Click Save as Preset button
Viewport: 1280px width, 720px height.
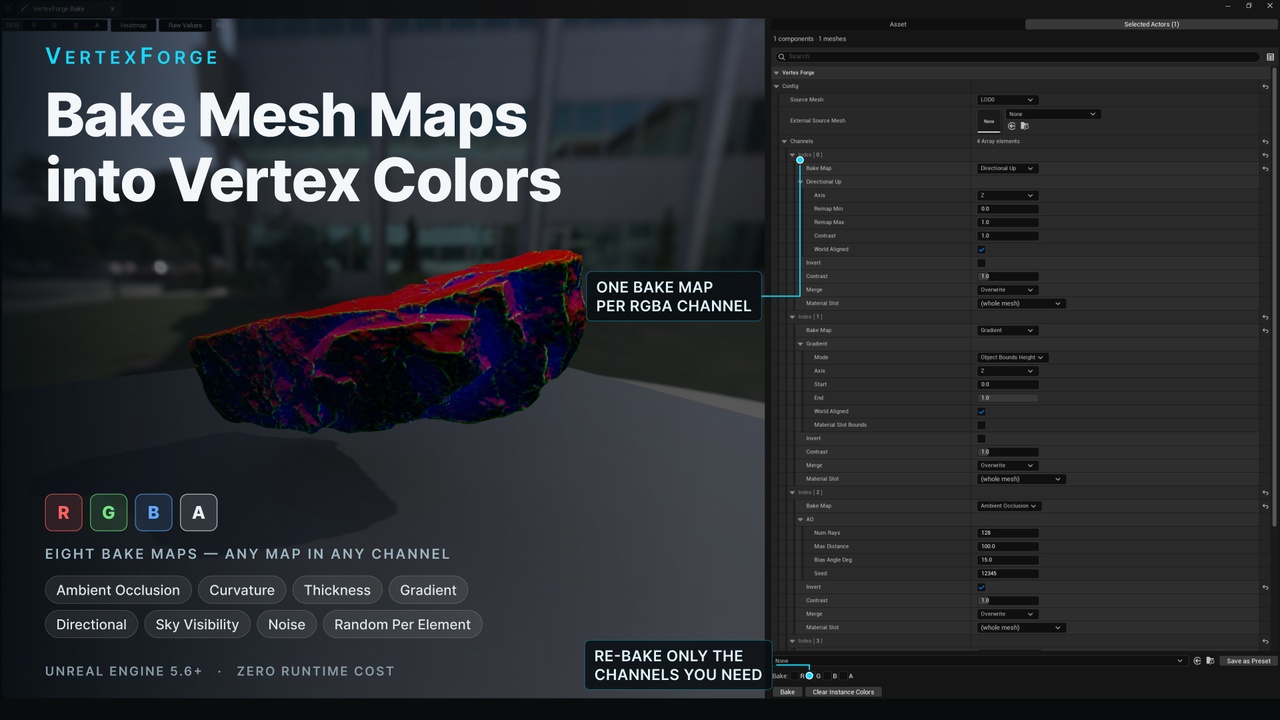(1248, 661)
